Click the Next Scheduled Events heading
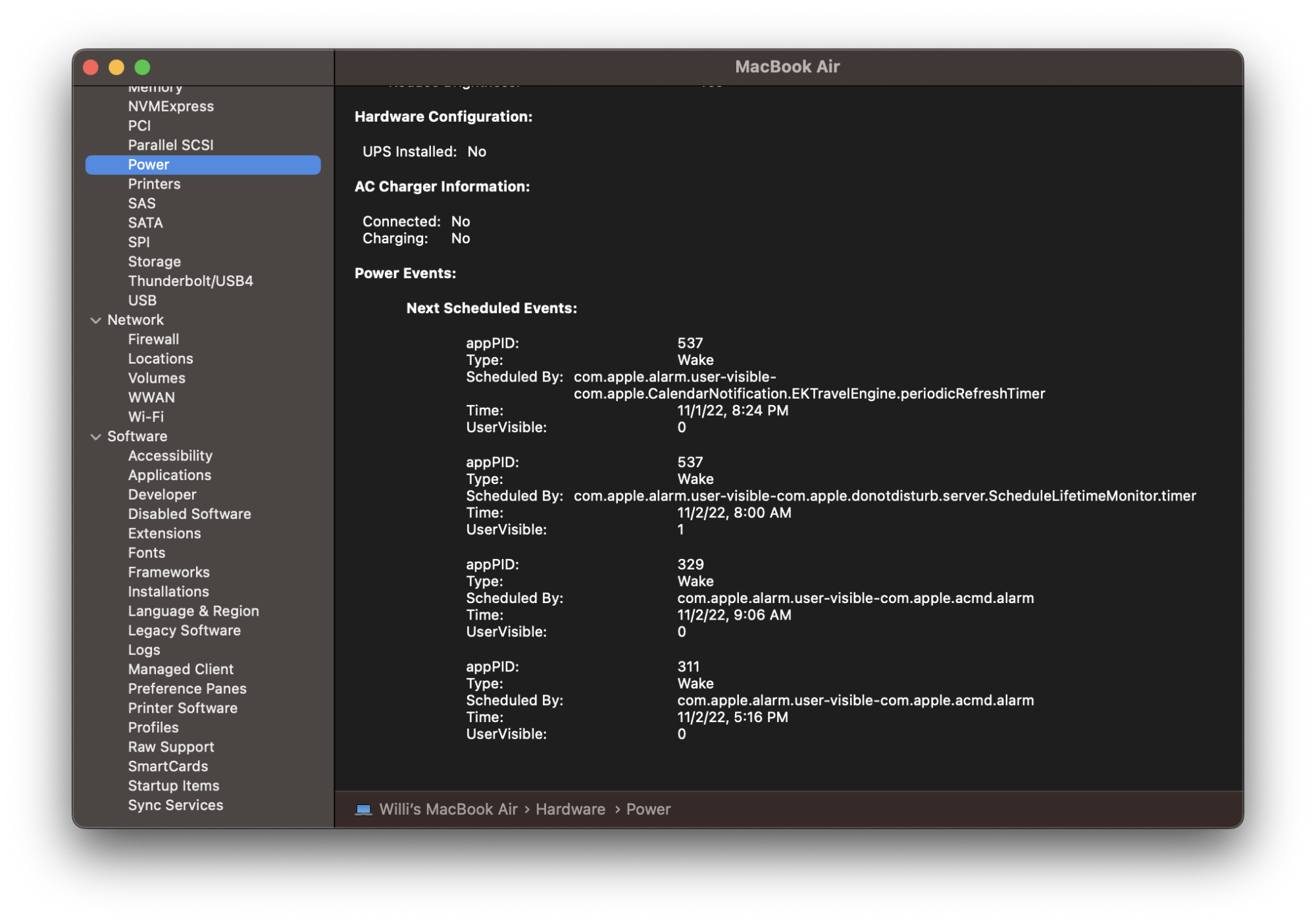Image resolution: width=1316 pixels, height=924 pixels. (492, 308)
